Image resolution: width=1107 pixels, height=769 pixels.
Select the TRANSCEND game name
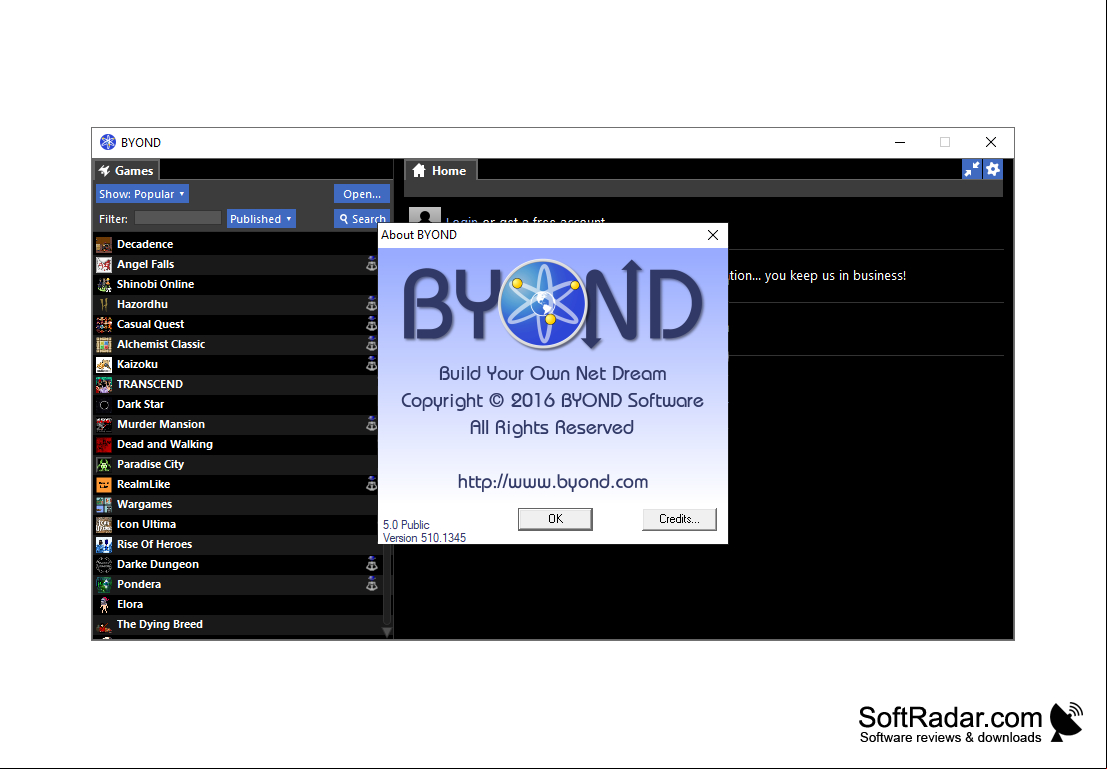150,384
